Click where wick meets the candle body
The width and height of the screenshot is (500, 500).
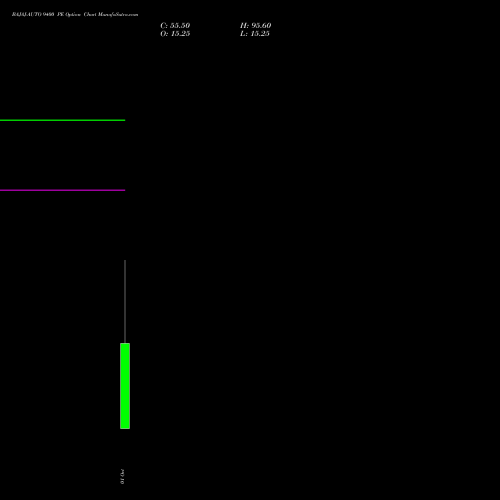pos(125,343)
